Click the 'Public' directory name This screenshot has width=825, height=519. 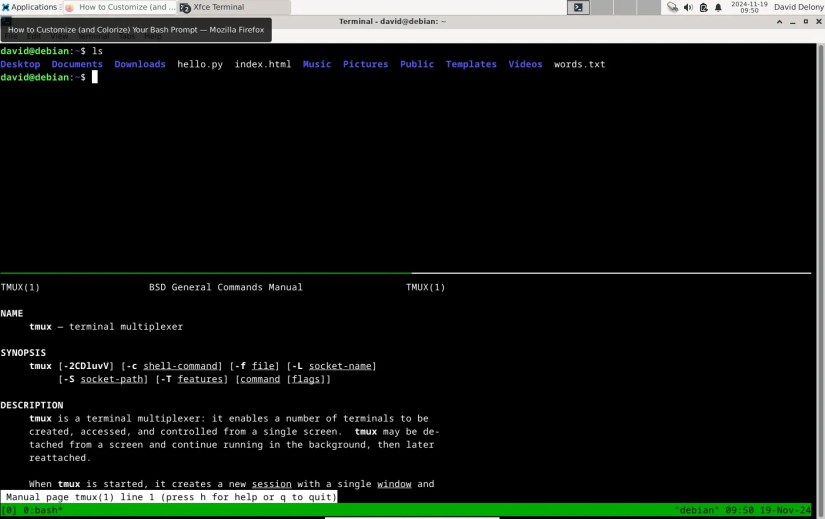coord(417,64)
